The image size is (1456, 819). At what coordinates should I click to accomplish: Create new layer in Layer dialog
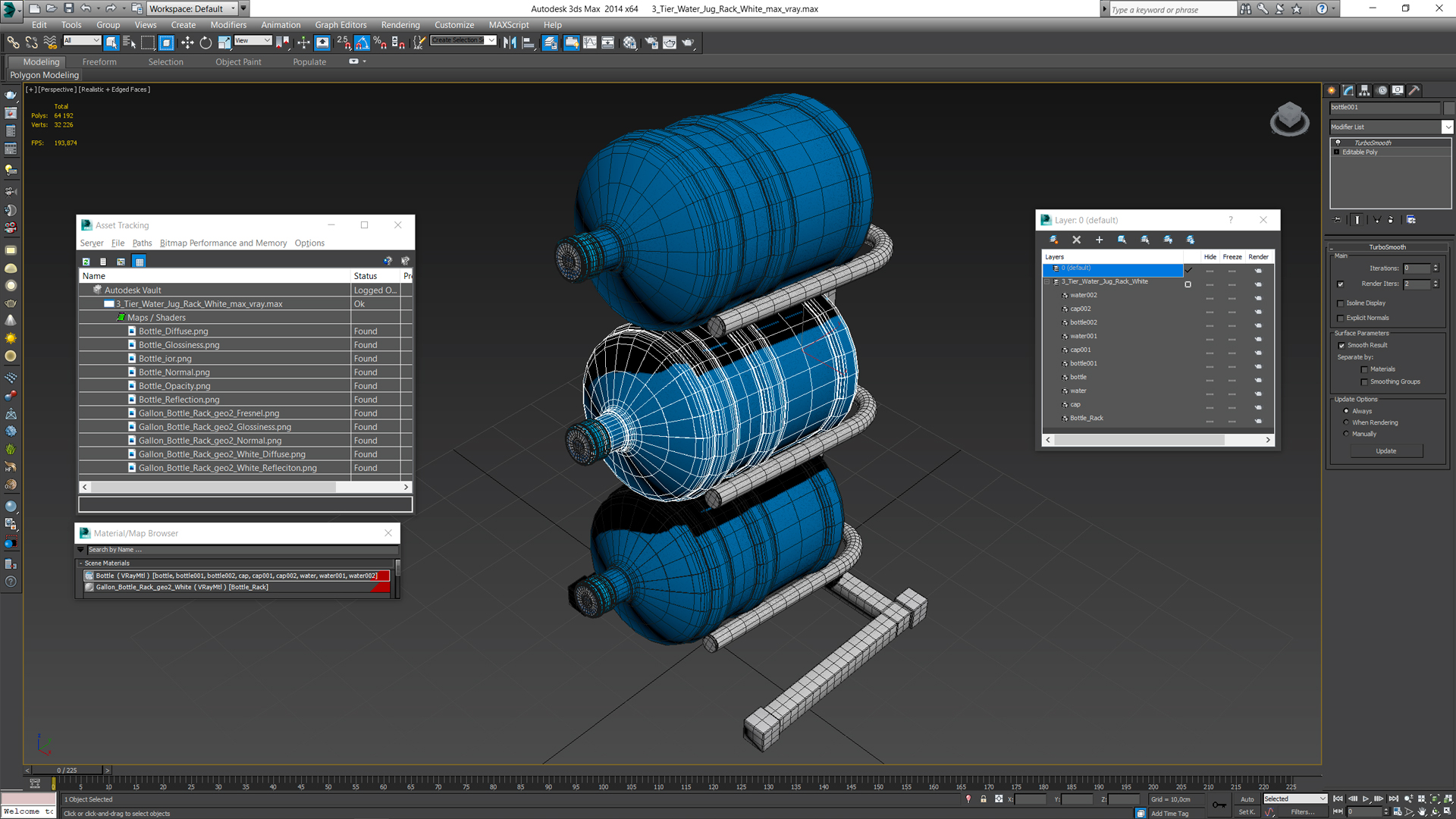click(x=1053, y=240)
